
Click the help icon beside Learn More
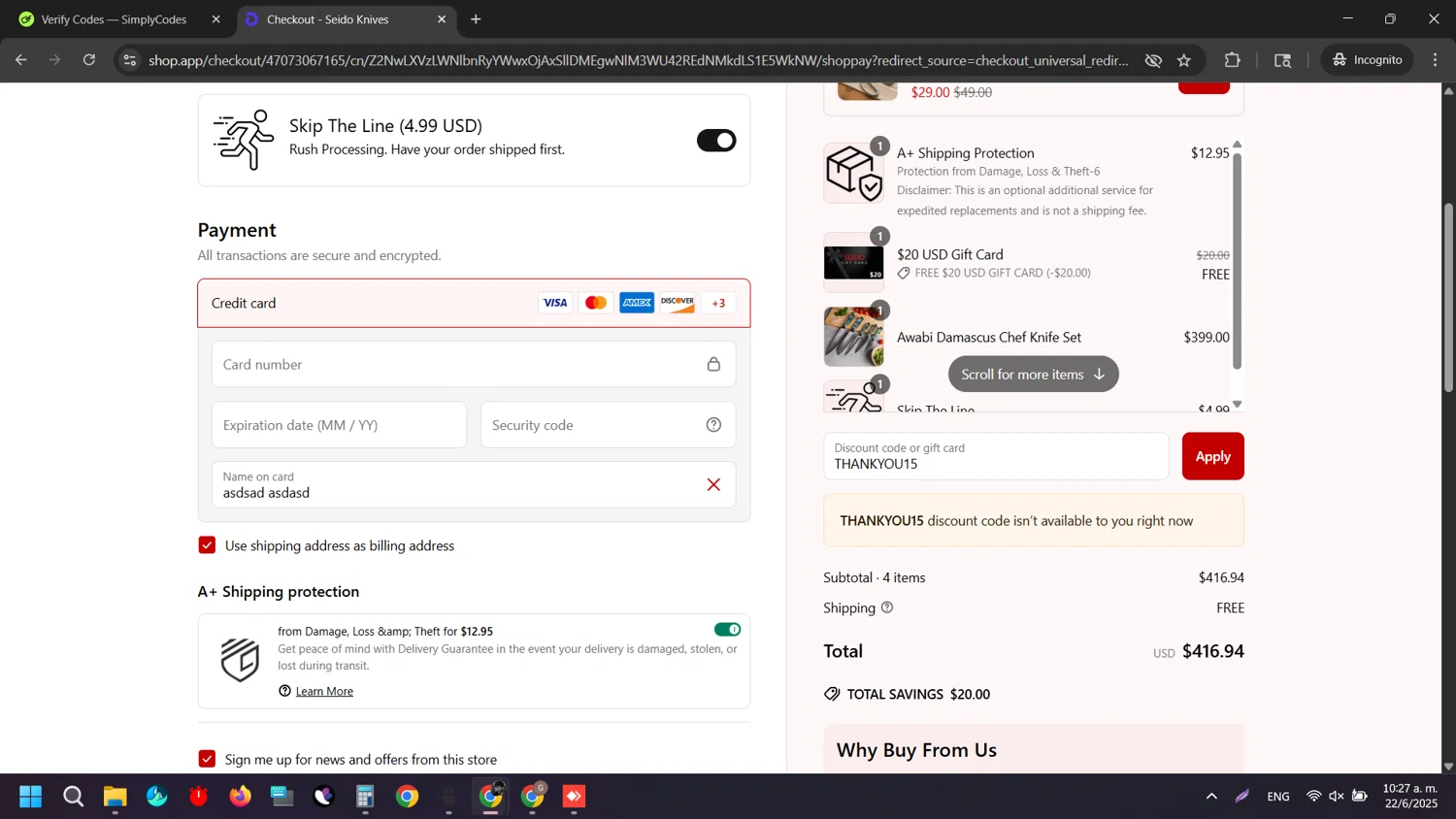coord(284,691)
